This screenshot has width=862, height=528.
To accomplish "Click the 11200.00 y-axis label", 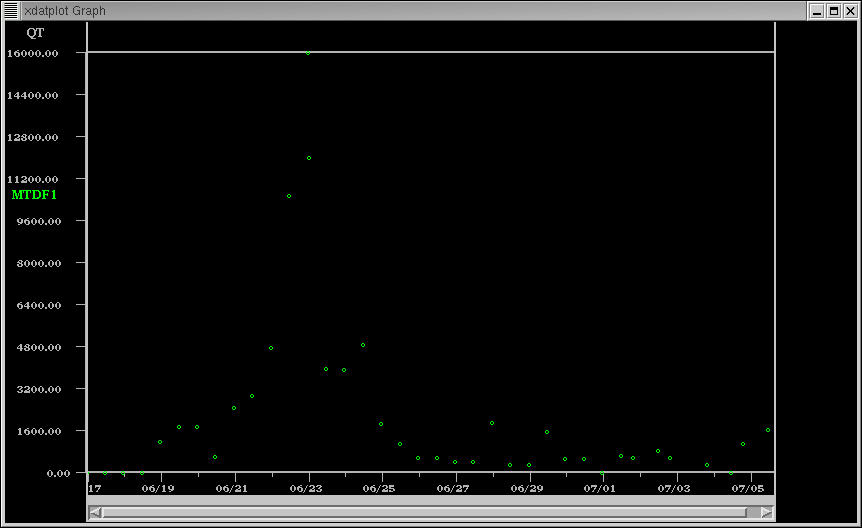I will (x=32, y=179).
